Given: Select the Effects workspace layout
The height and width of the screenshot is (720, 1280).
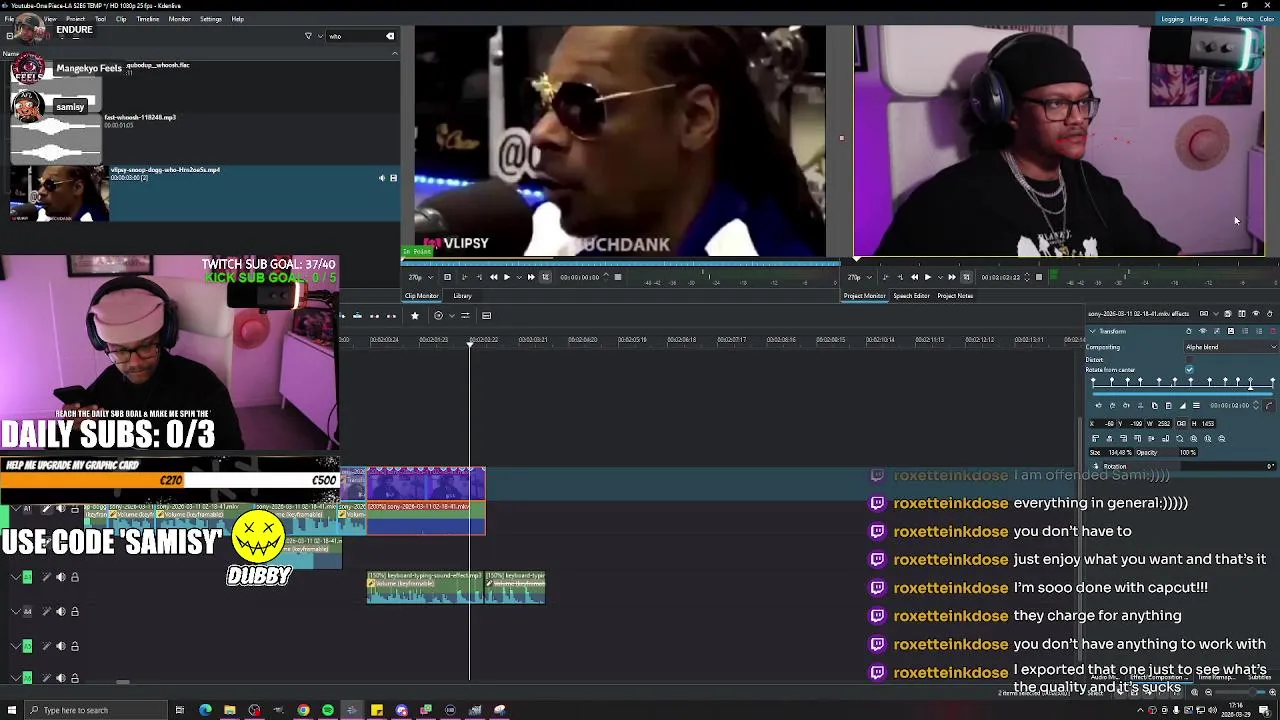Looking at the screenshot, I should point(1245,19).
